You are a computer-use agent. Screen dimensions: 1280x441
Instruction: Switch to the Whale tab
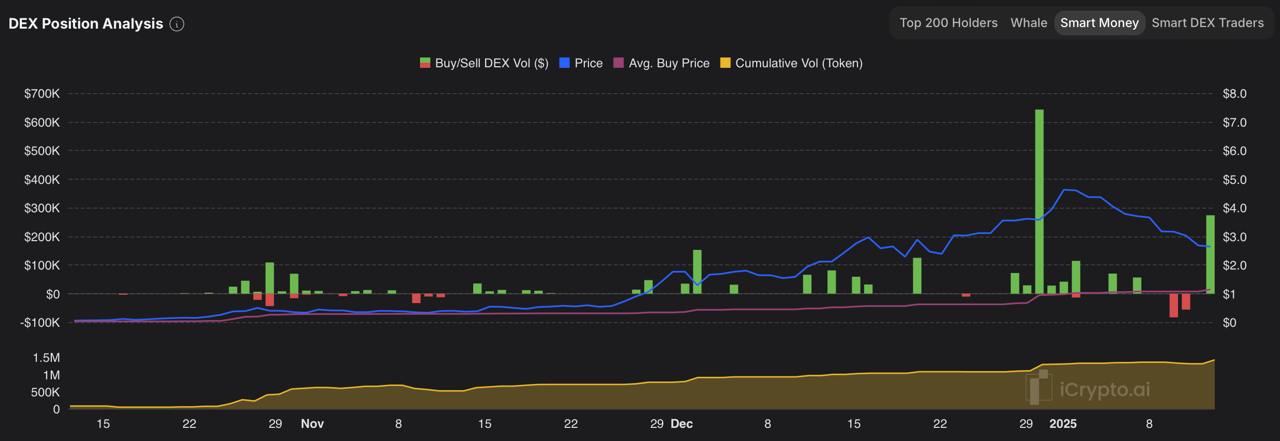coord(1029,23)
